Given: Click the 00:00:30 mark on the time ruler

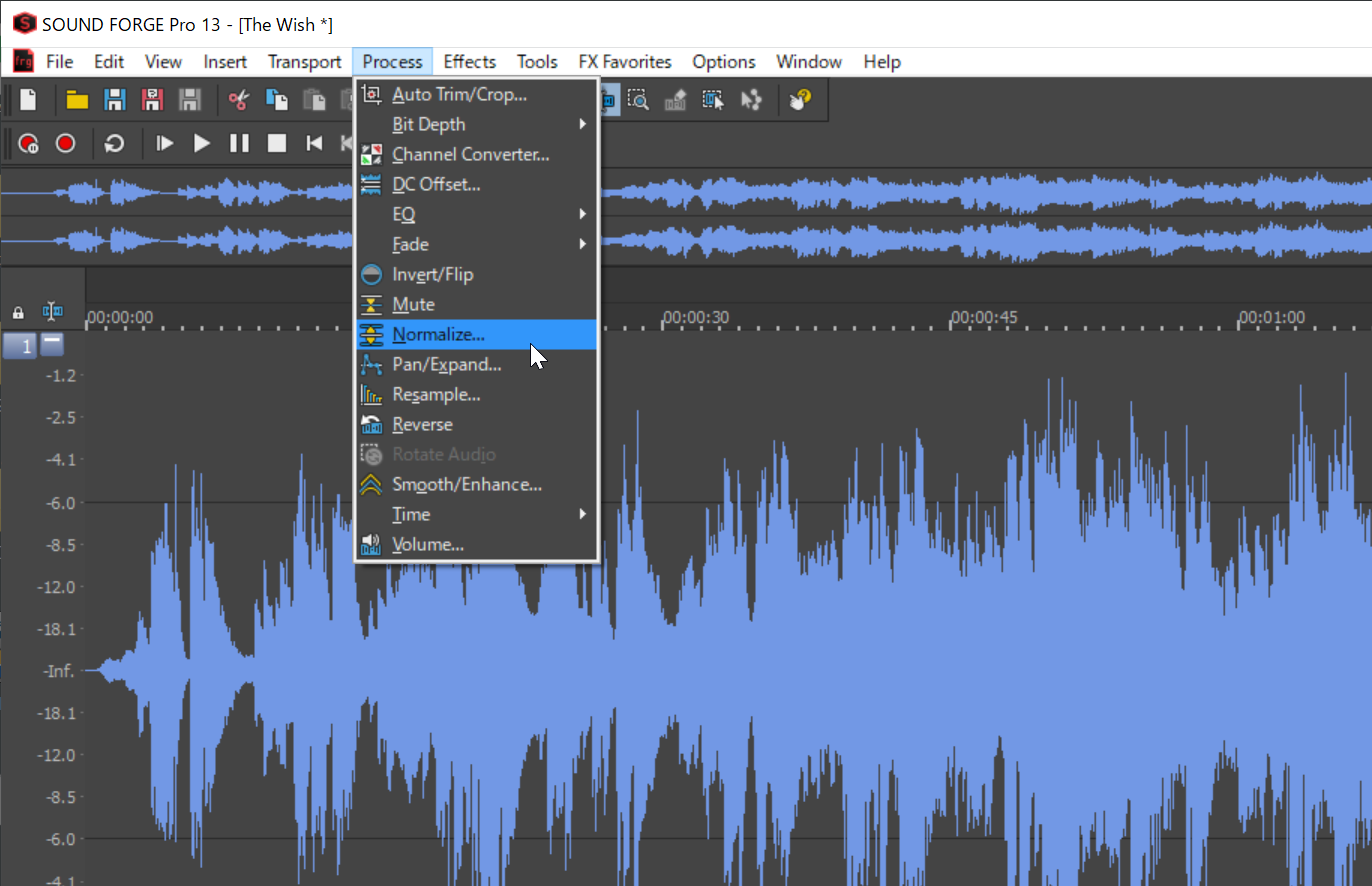Looking at the screenshot, I should pos(696,318).
